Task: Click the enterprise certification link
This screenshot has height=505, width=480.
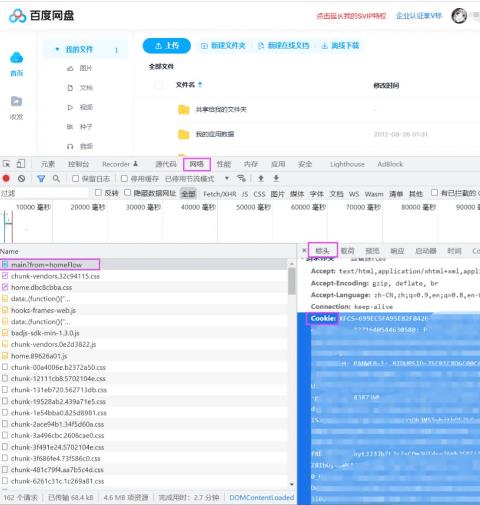Action: click(x=419, y=16)
